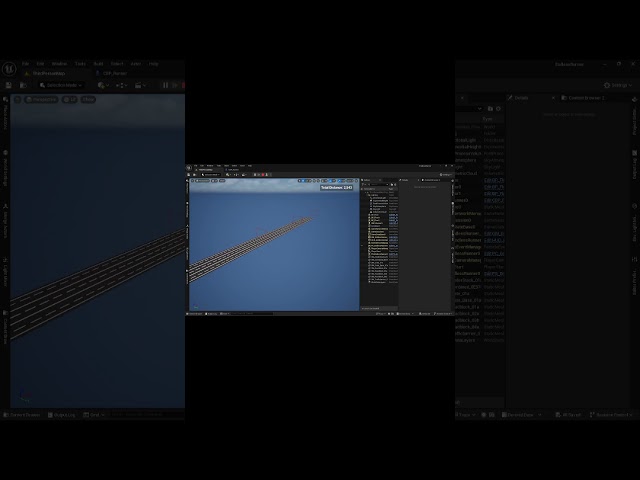Open the add content dropdown in toolbar
The image size is (640, 480).
[x=103, y=85]
